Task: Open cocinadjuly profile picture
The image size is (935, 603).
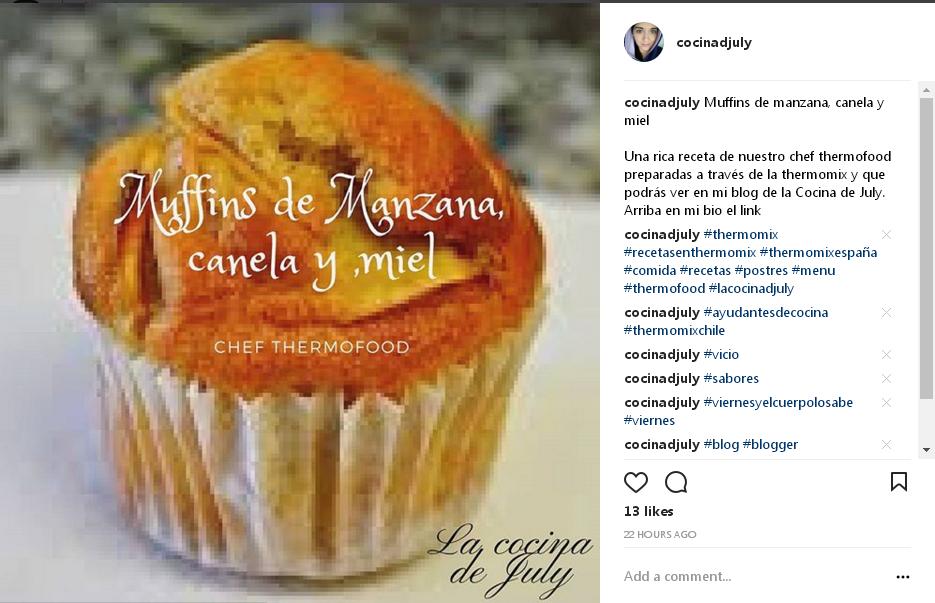Action: pyautogui.click(x=643, y=42)
